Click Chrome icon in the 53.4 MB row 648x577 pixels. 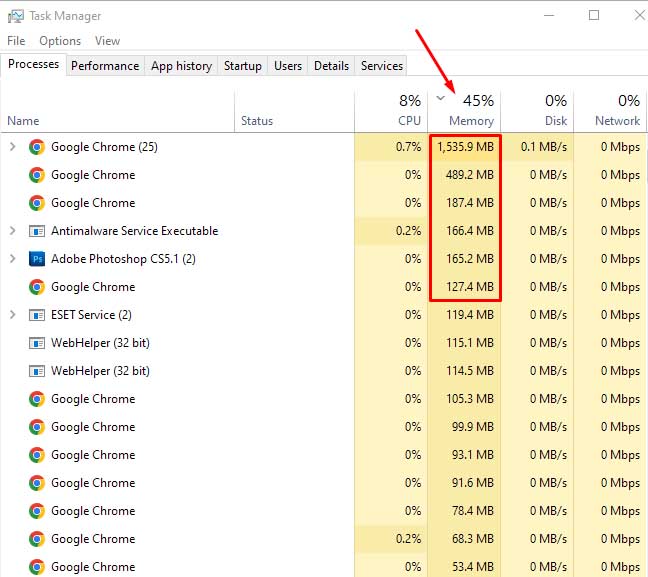point(37,567)
